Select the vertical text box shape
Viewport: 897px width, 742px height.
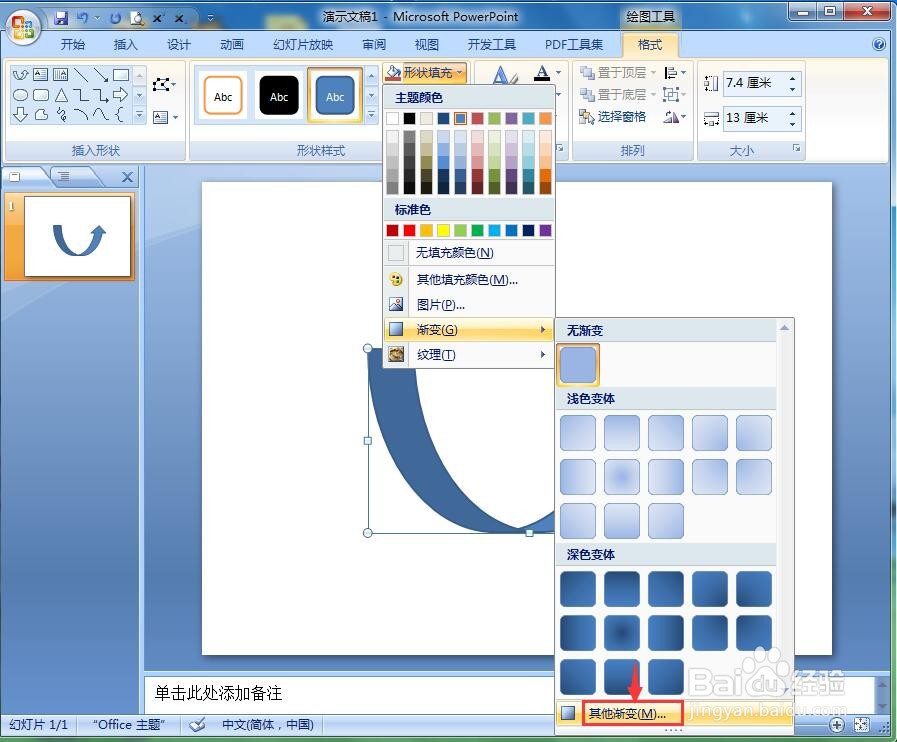click(60, 74)
